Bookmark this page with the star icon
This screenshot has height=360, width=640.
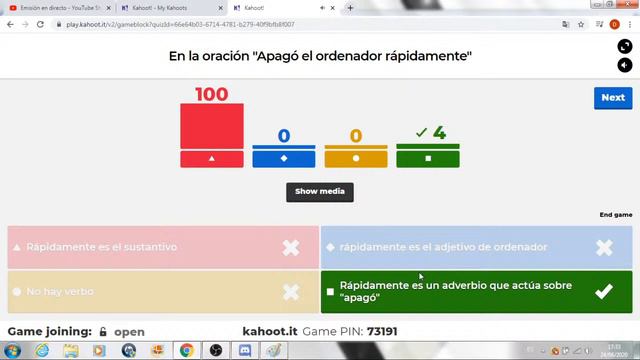pyautogui.click(x=581, y=24)
